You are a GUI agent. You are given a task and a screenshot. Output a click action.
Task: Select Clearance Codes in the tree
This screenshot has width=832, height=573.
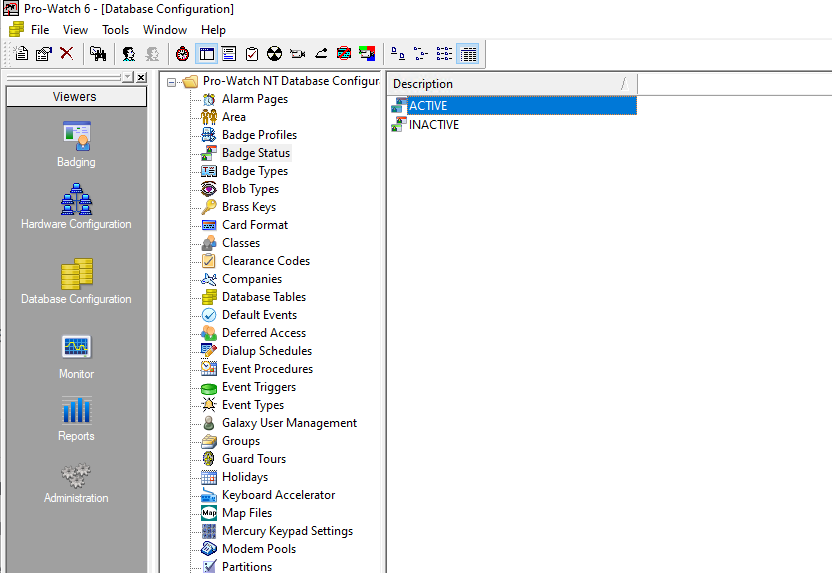click(x=265, y=261)
